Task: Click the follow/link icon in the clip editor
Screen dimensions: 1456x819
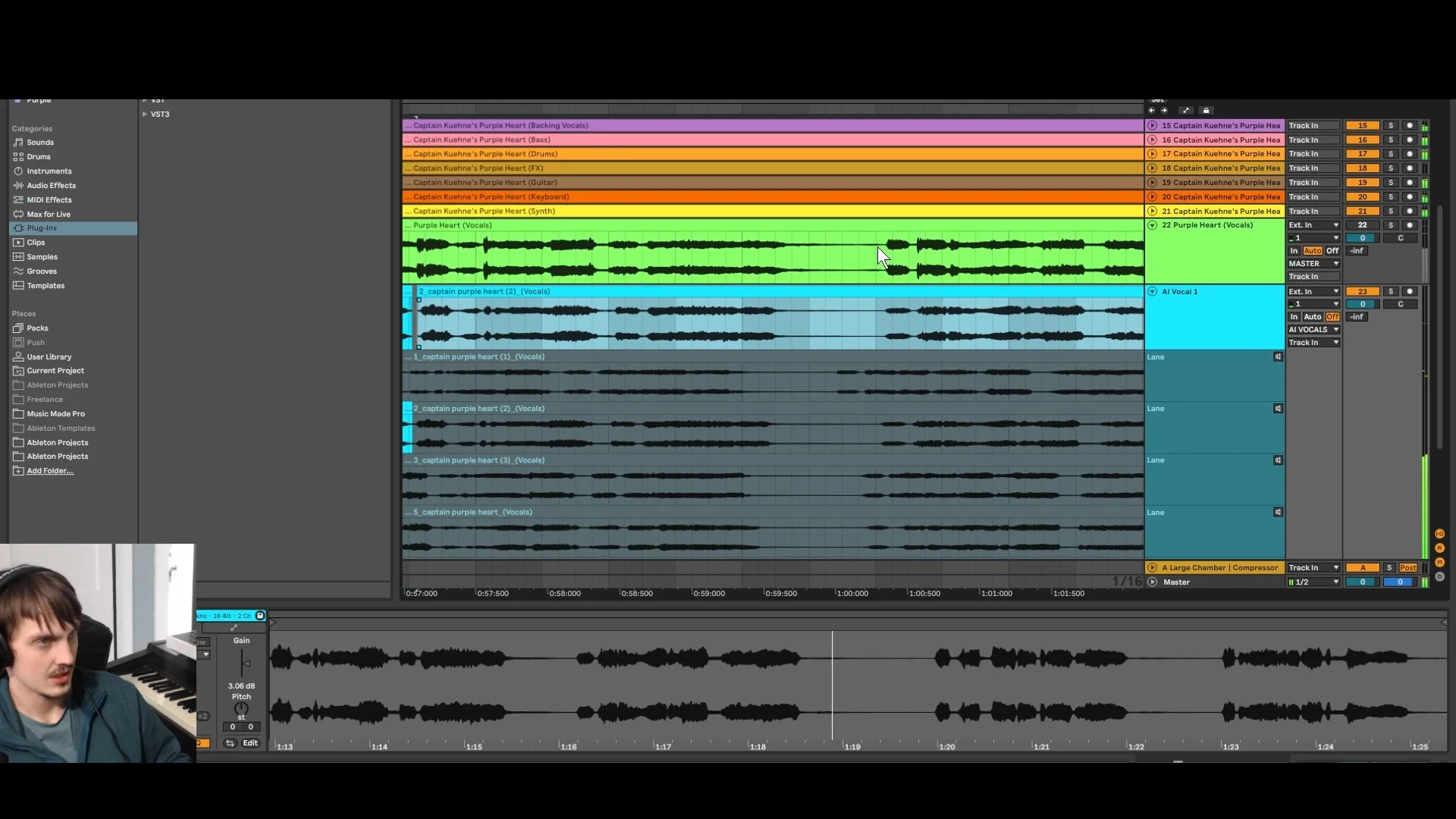Action: point(234,627)
